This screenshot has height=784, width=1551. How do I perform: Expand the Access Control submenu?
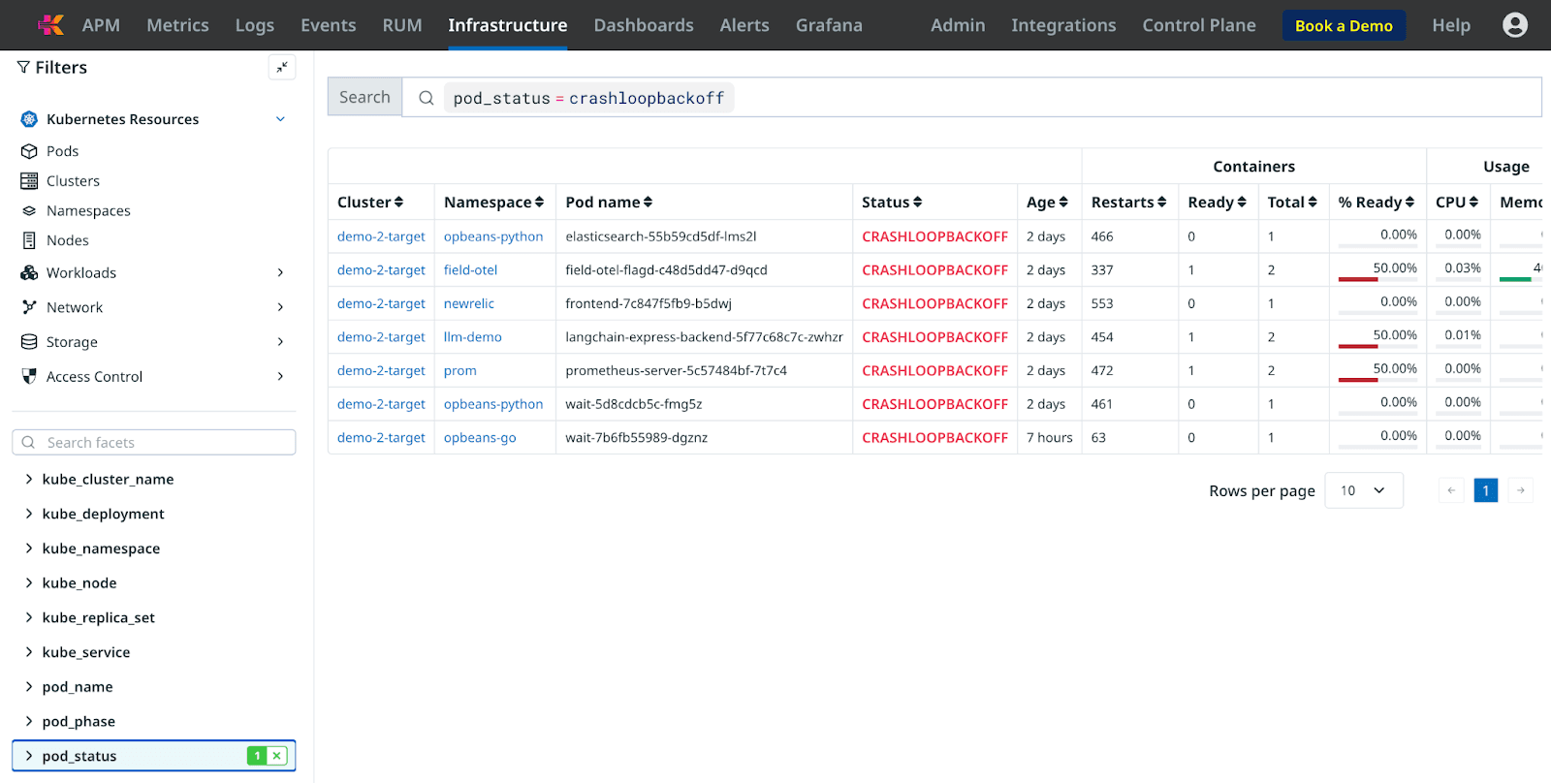[280, 377]
